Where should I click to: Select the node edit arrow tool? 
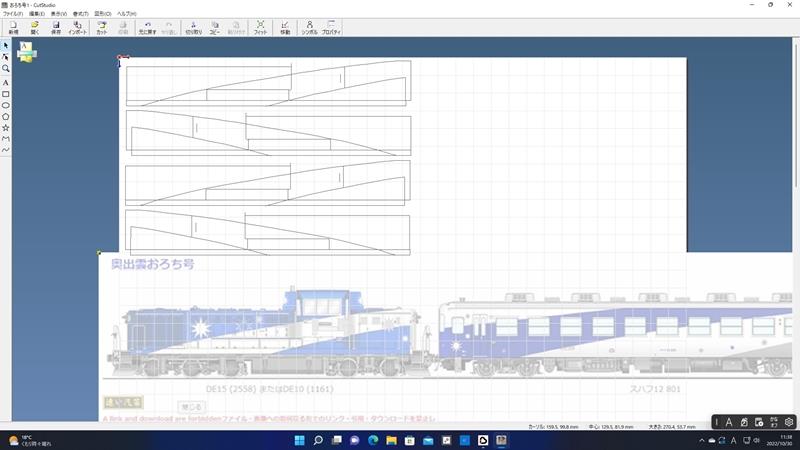(6, 57)
